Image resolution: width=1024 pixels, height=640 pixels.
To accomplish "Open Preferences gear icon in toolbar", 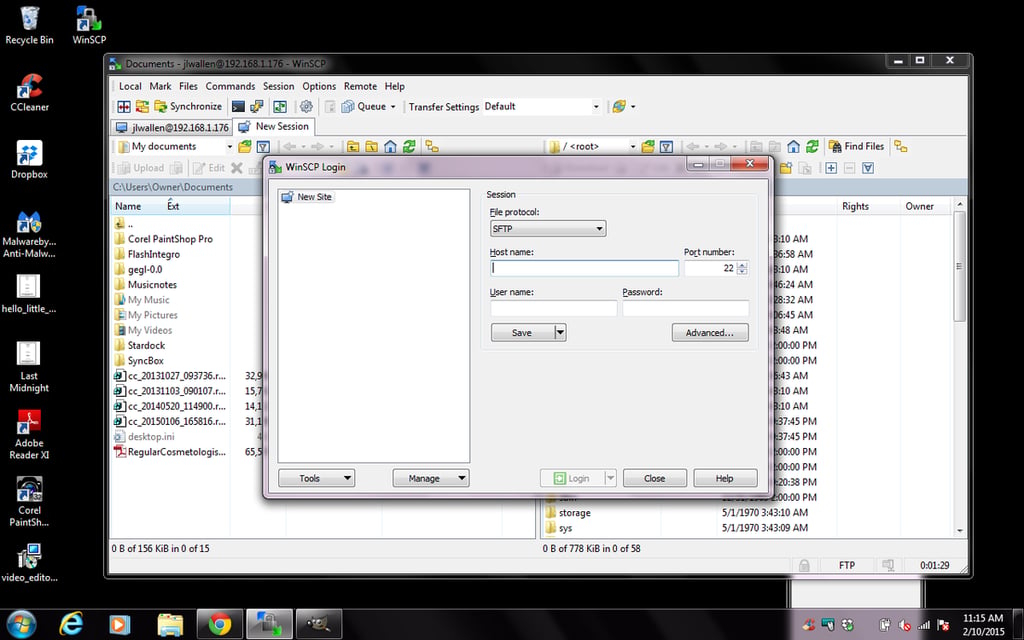I will coord(306,106).
